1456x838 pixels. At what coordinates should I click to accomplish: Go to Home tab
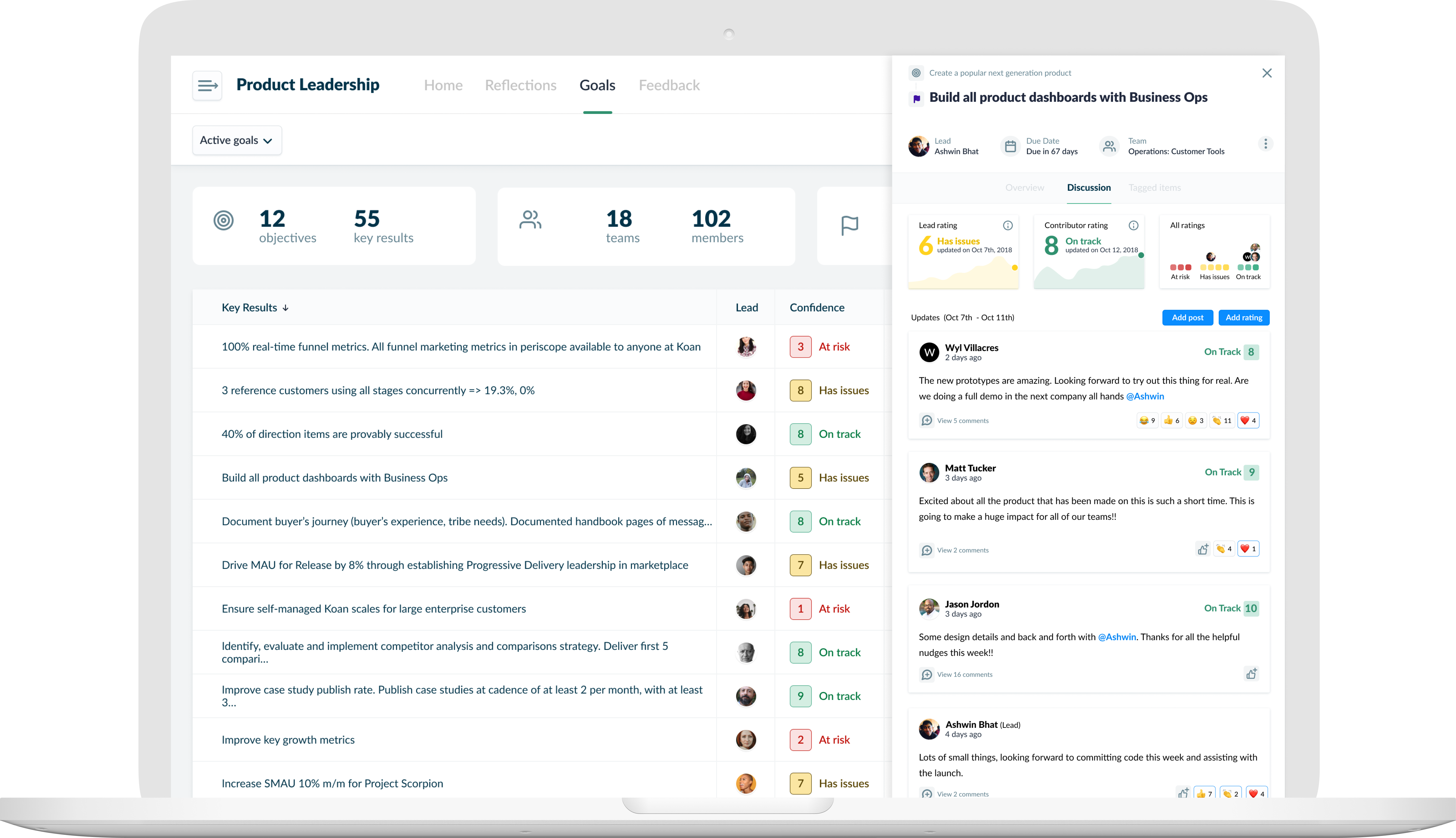click(x=443, y=85)
